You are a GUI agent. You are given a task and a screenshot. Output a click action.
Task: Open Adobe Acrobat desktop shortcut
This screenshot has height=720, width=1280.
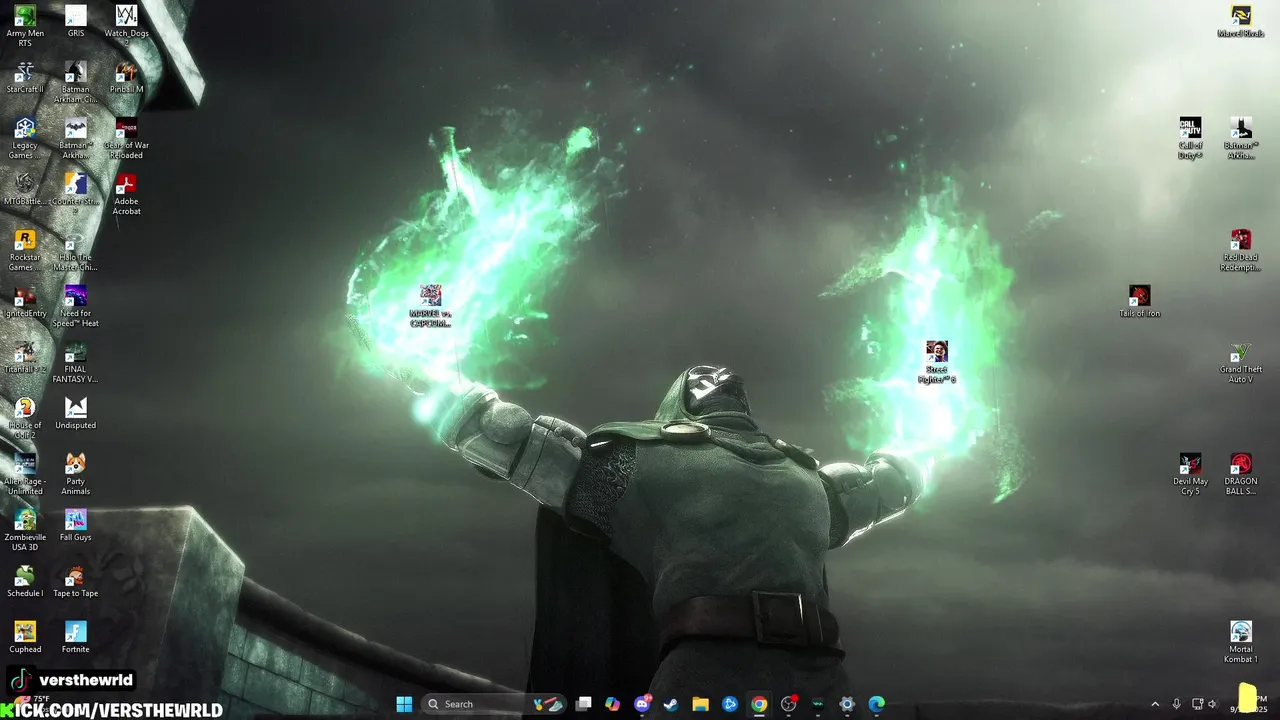coord(126,194)
